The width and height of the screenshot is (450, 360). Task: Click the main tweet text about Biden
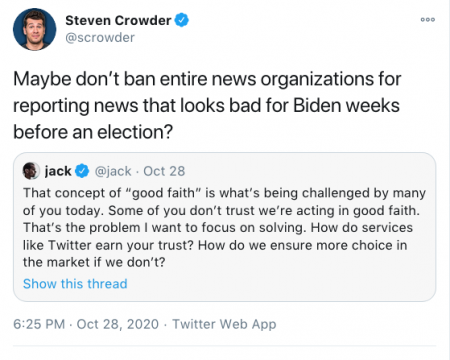click(x=207, y=106)
